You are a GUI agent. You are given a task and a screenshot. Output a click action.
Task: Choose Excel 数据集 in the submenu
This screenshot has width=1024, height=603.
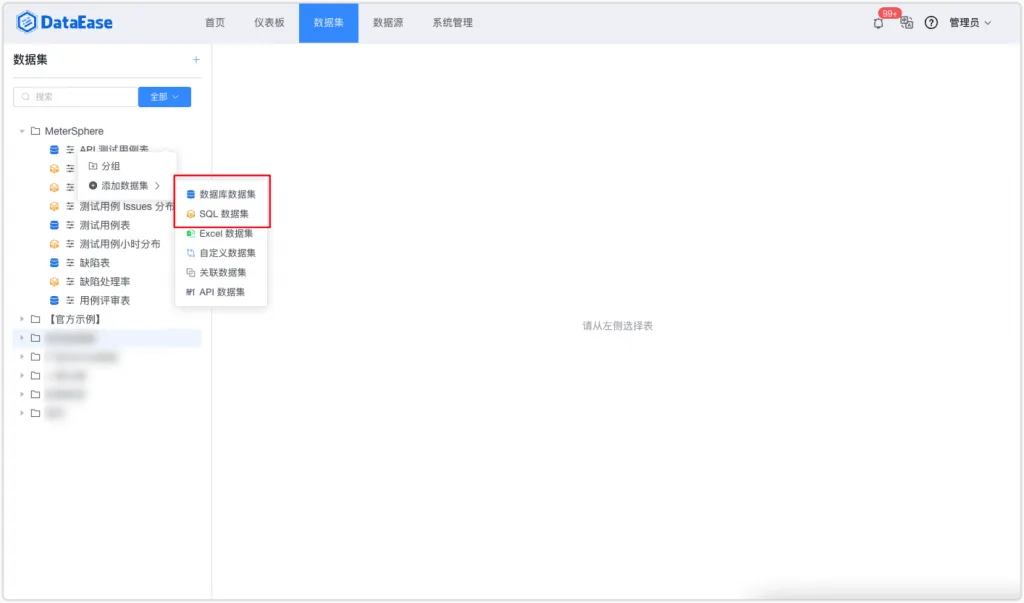point(221,233)
